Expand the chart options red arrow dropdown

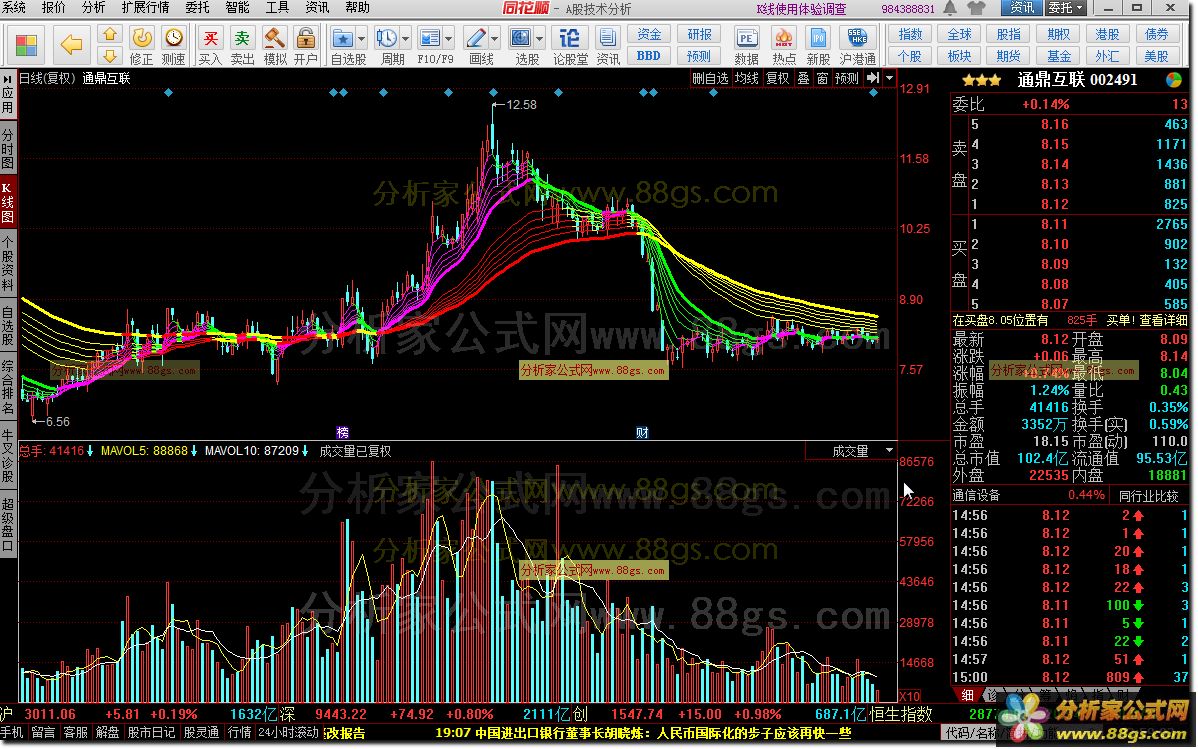tap(889, 78)
